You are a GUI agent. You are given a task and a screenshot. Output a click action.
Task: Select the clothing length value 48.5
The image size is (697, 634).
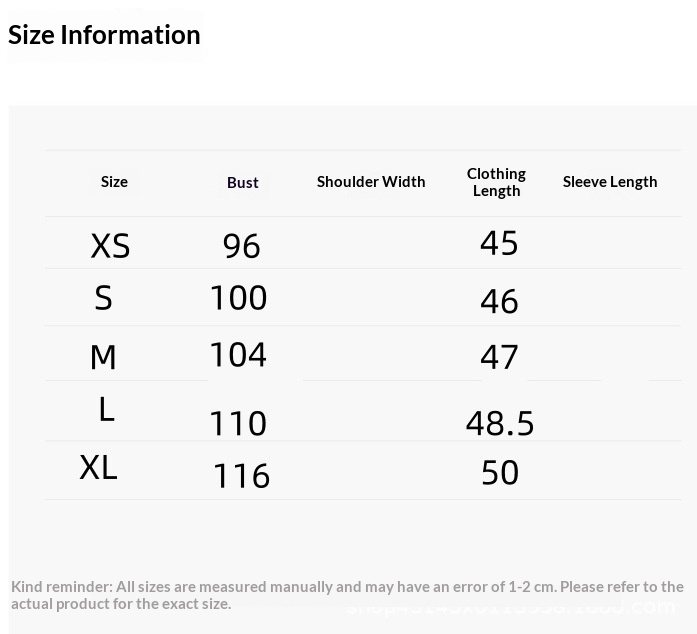point(500,423)
